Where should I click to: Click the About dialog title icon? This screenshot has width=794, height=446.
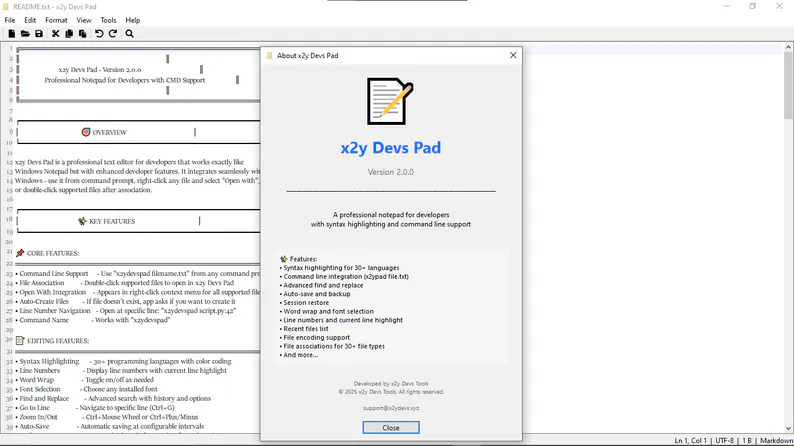click(x=269, y=55)
